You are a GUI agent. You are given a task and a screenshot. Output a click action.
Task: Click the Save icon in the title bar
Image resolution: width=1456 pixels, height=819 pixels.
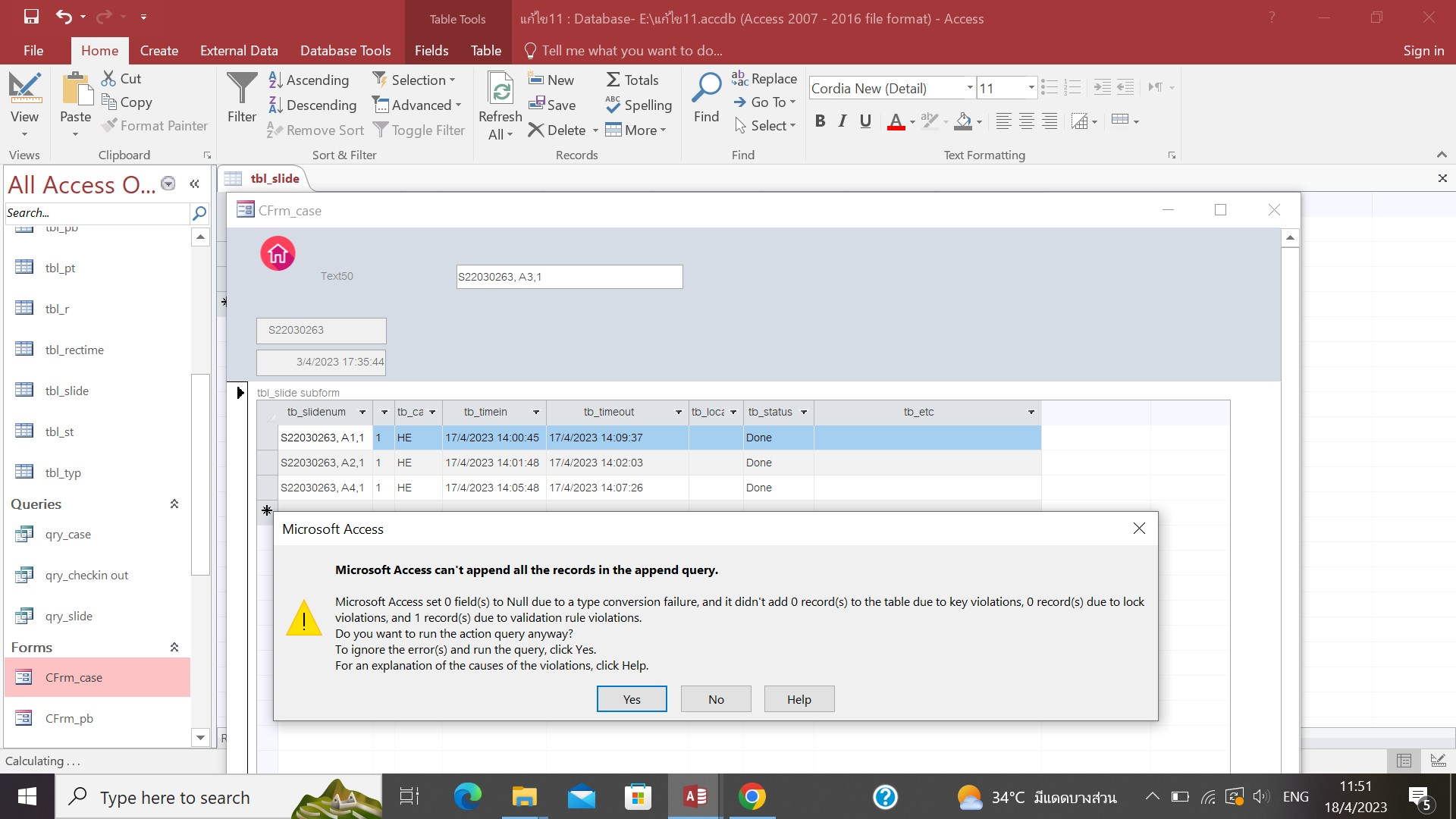(31, 16)
